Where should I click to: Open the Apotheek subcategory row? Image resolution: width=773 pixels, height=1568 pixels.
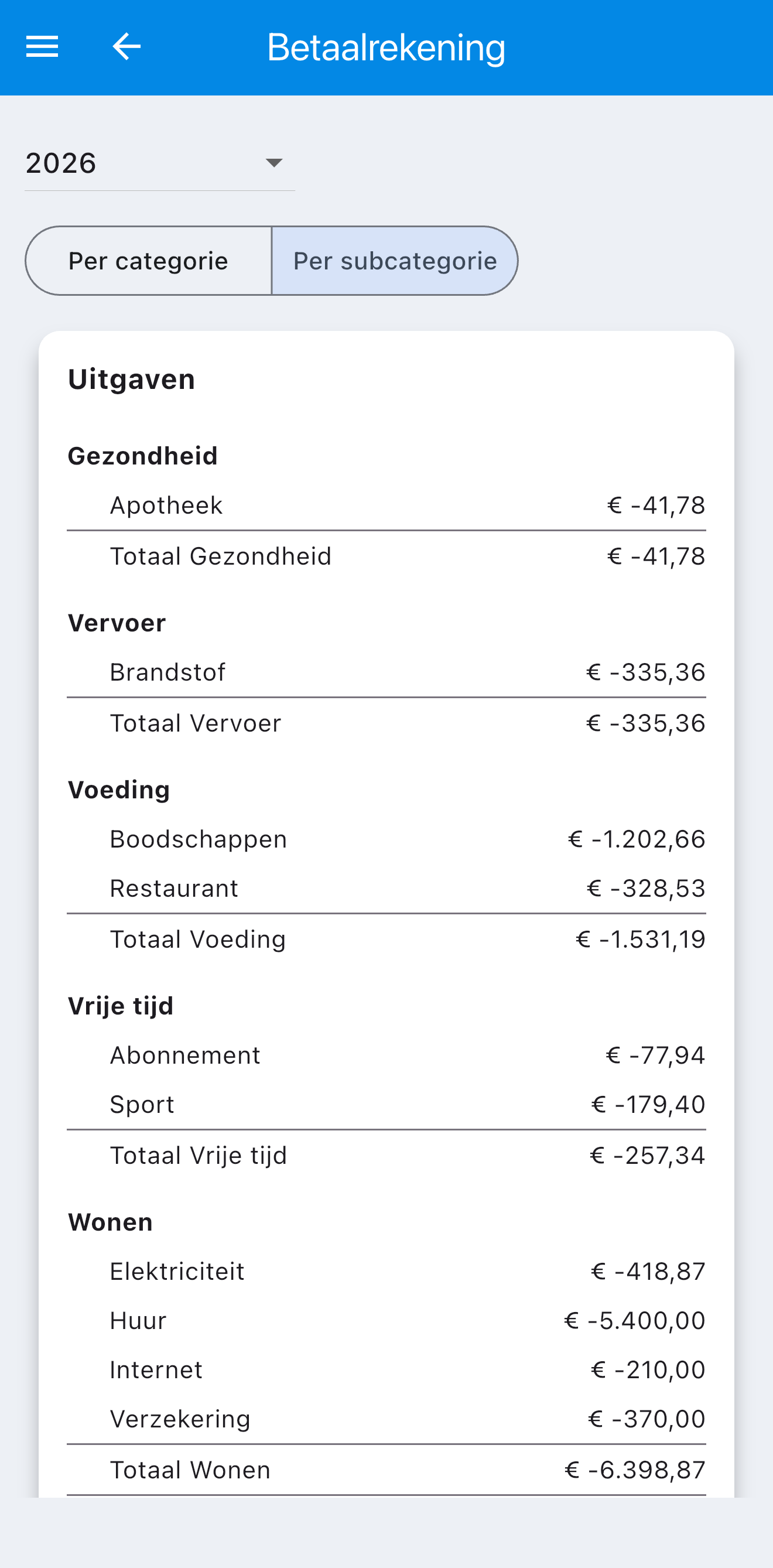coord(386,505)
